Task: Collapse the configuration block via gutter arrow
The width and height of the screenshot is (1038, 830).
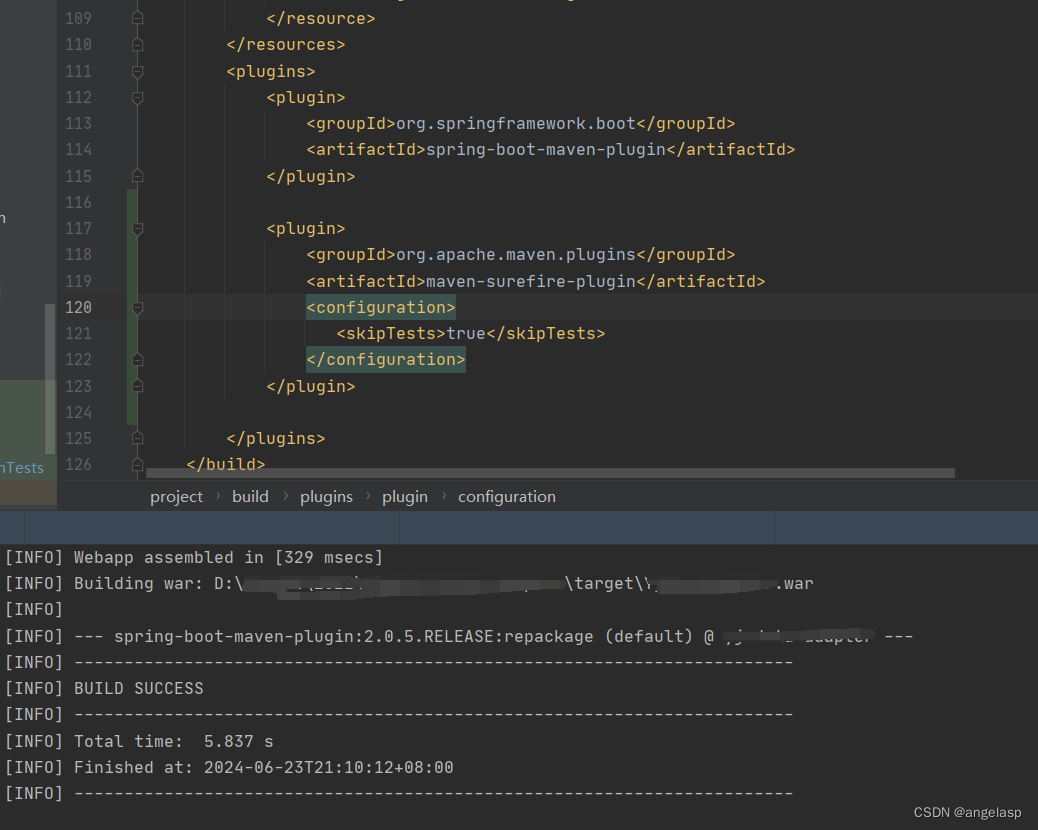Action: pos(137,307)
